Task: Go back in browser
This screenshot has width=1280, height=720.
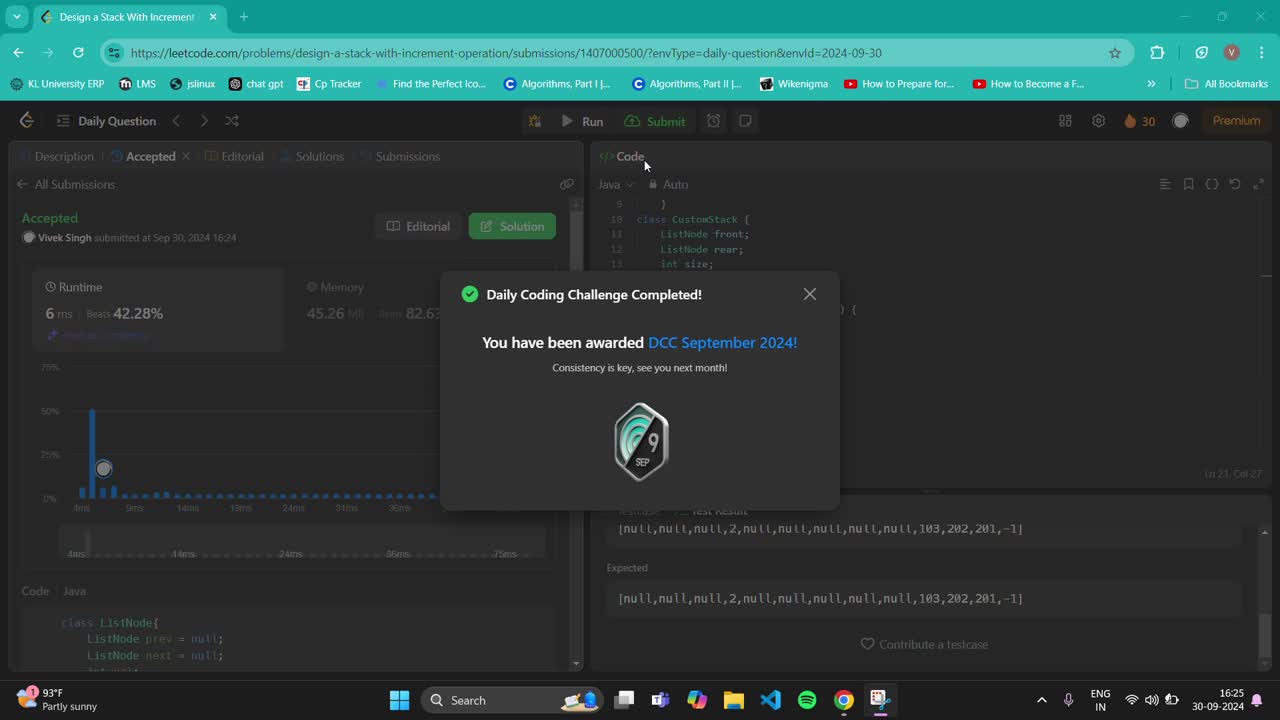Action: 18,53
